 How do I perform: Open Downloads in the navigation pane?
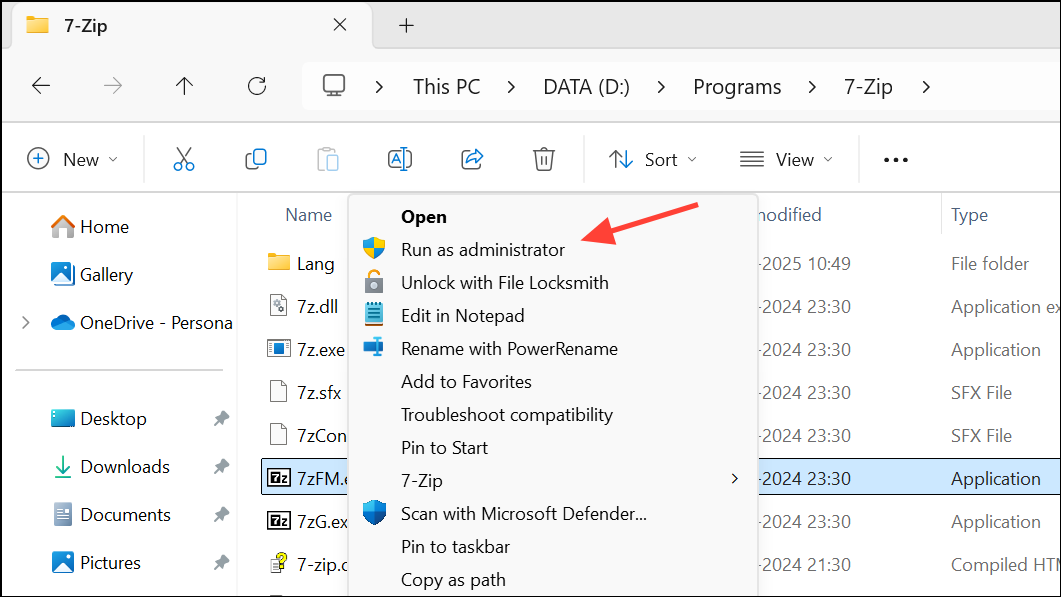coord(110,467)
